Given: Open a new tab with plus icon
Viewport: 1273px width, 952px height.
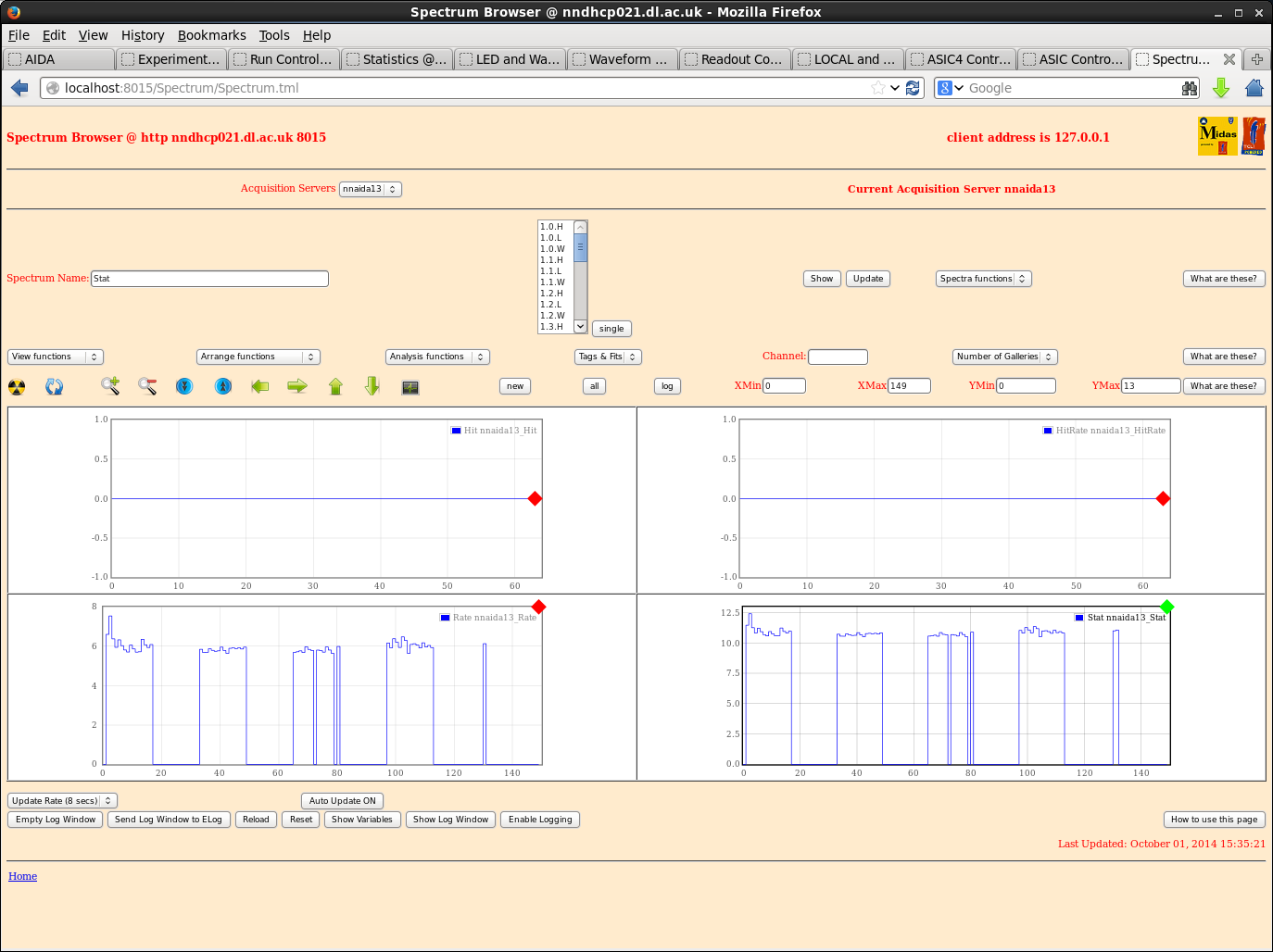Looking at the screenshot, I should [1257, 59].
